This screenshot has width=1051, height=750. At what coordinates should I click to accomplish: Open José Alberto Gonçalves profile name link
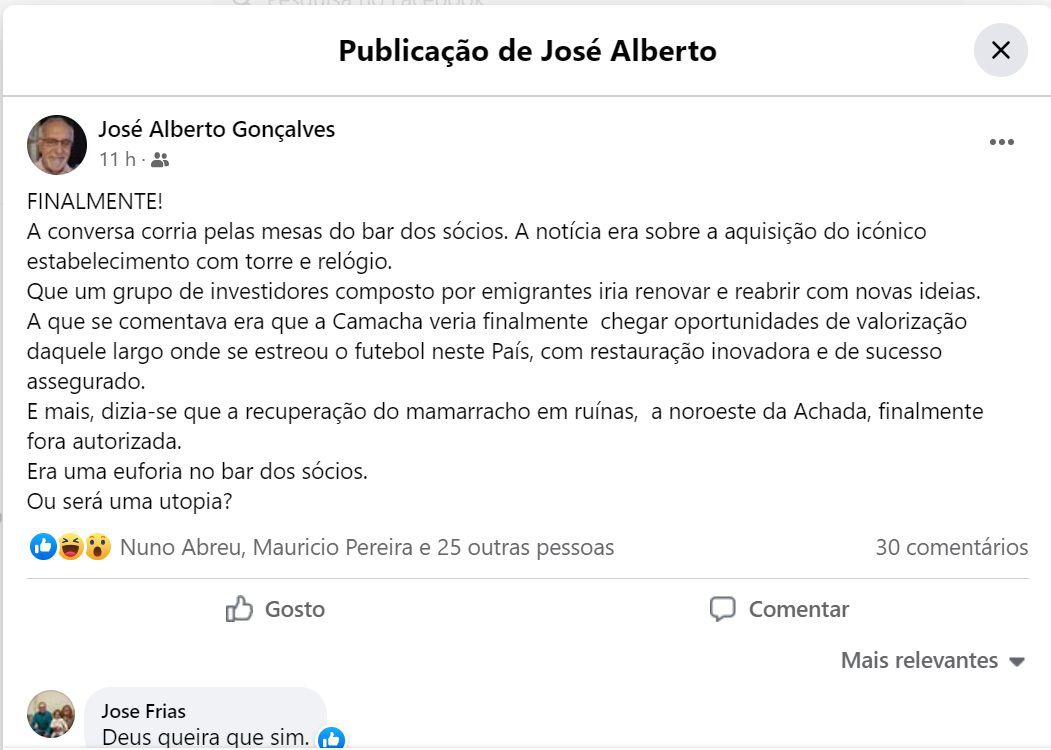216,129
